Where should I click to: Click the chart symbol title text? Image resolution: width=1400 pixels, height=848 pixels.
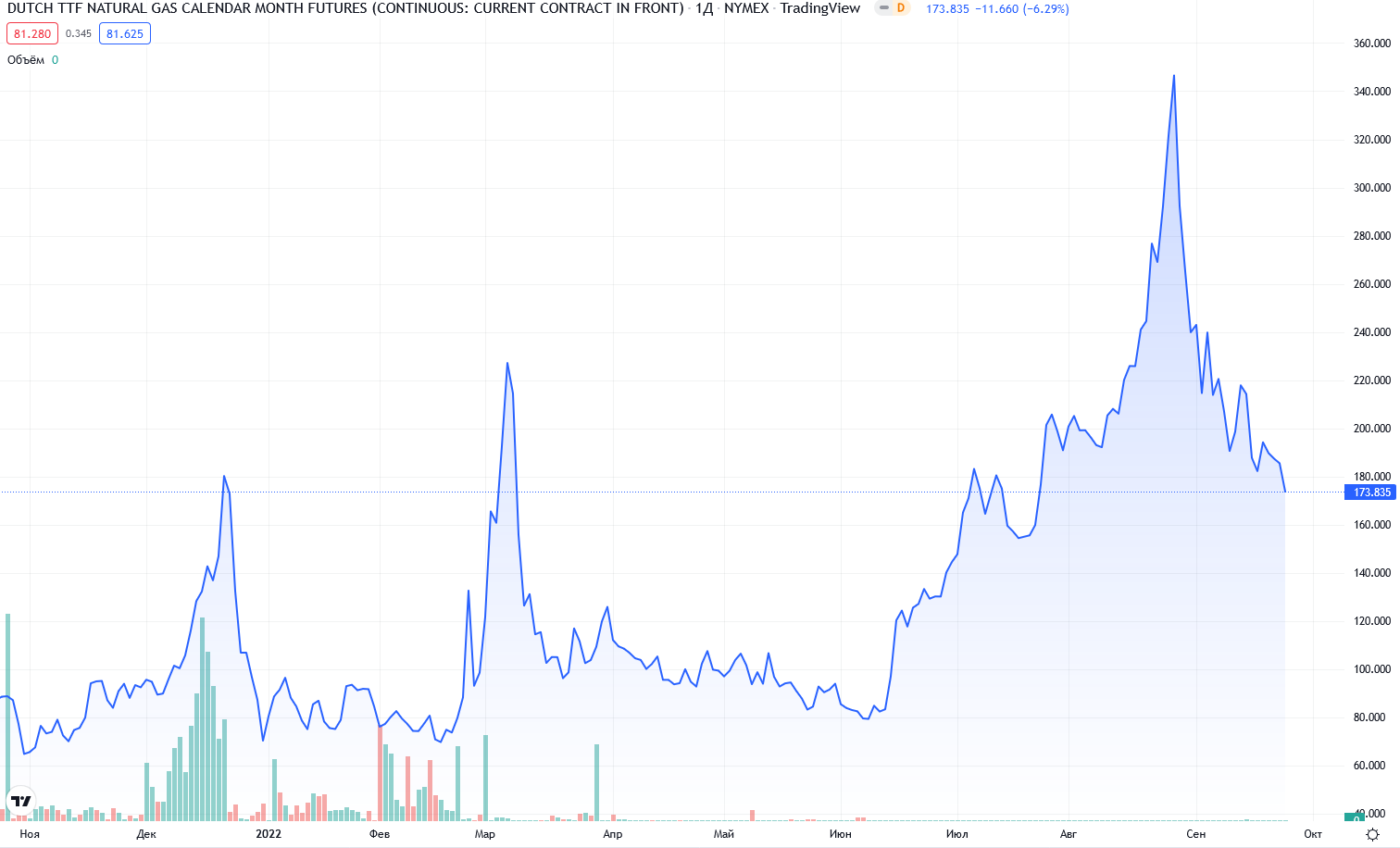[344, 8]
